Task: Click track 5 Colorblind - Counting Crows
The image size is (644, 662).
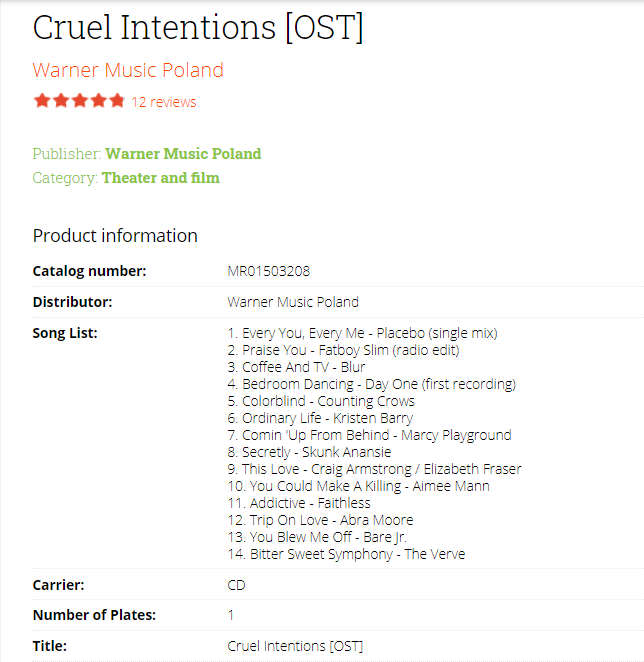Action: click(321, 401)
